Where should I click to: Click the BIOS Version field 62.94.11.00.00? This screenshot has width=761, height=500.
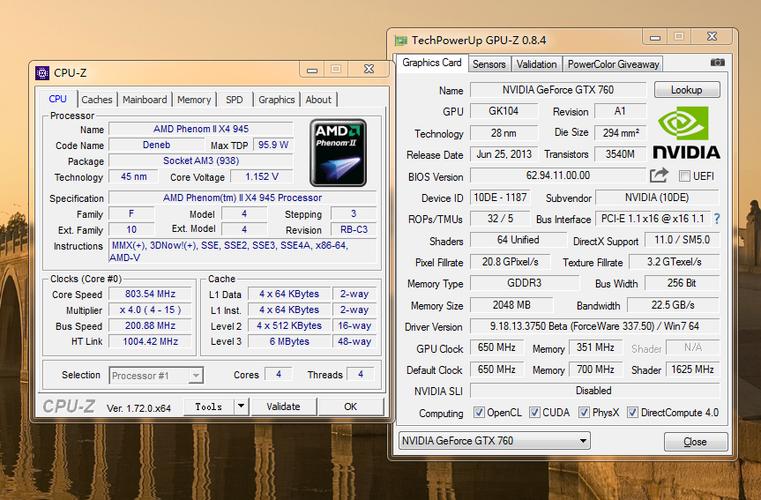[558, 175]
